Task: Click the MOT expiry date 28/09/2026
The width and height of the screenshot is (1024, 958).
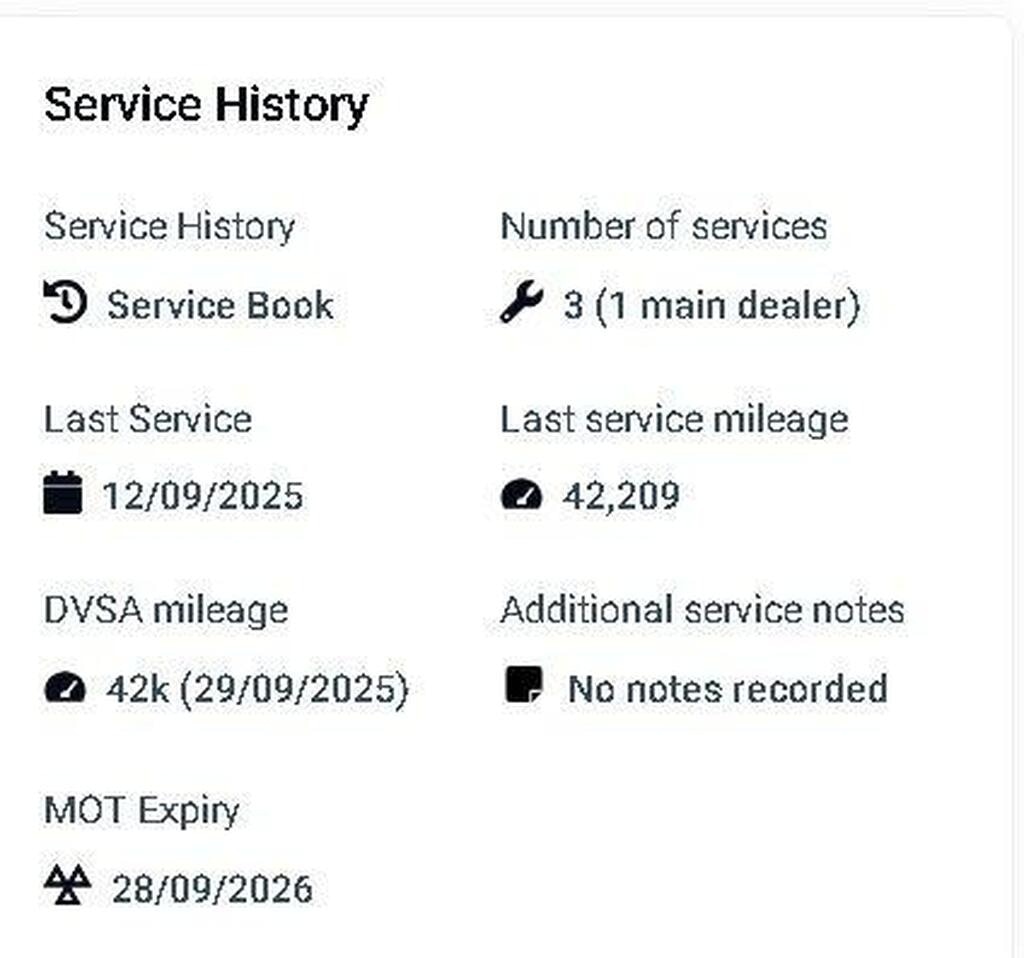Action: pyautogui.click(x=212, y=888)
